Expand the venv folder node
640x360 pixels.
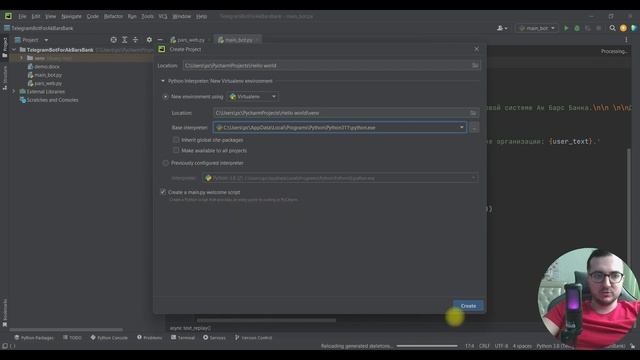pos(22,58)
